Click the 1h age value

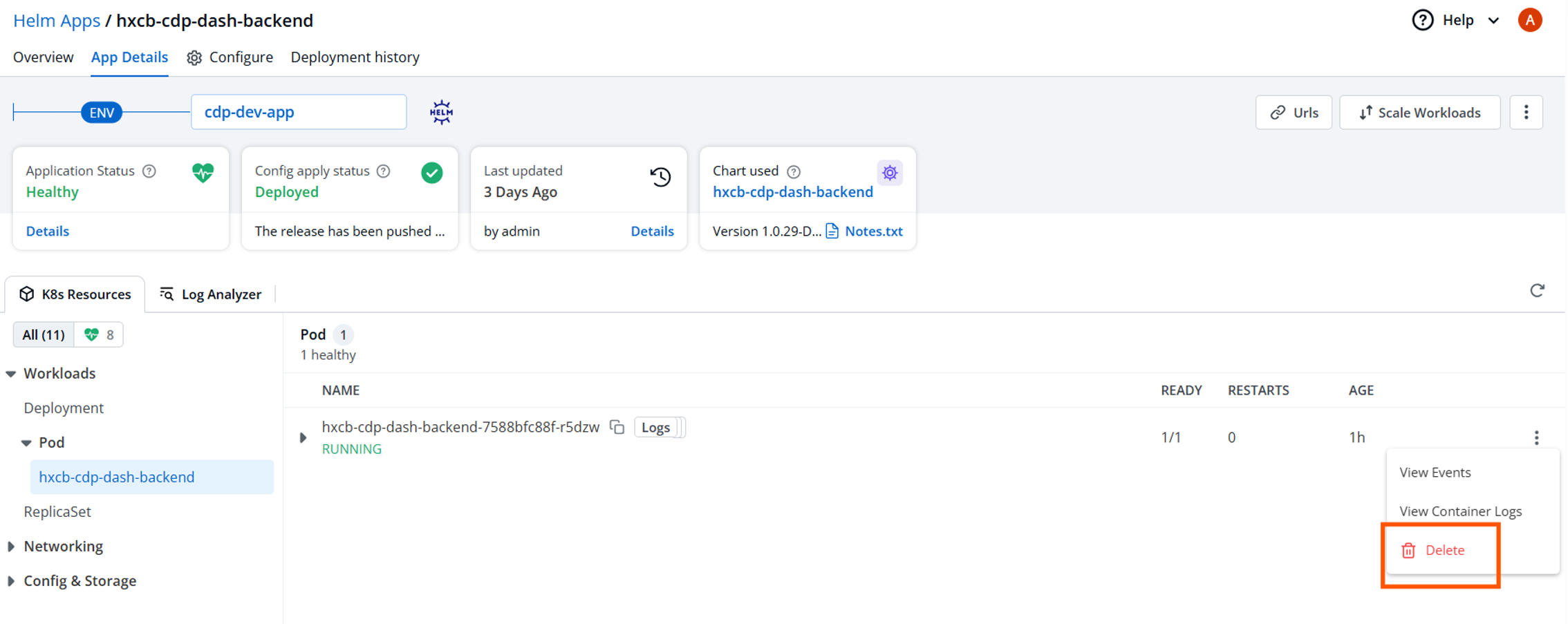[x=1356, y=437]
